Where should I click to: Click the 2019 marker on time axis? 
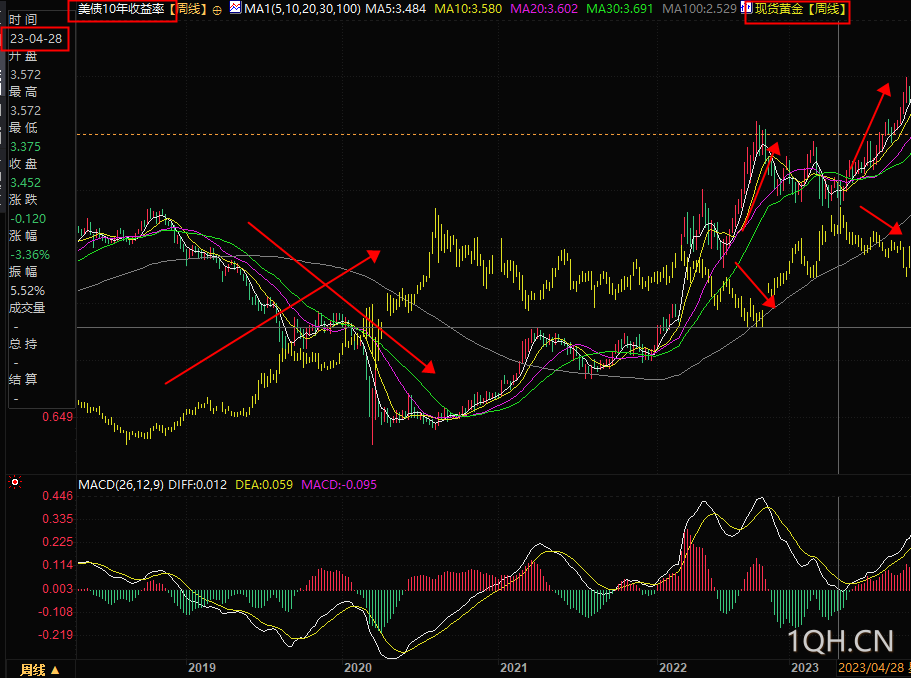(202, 668)
